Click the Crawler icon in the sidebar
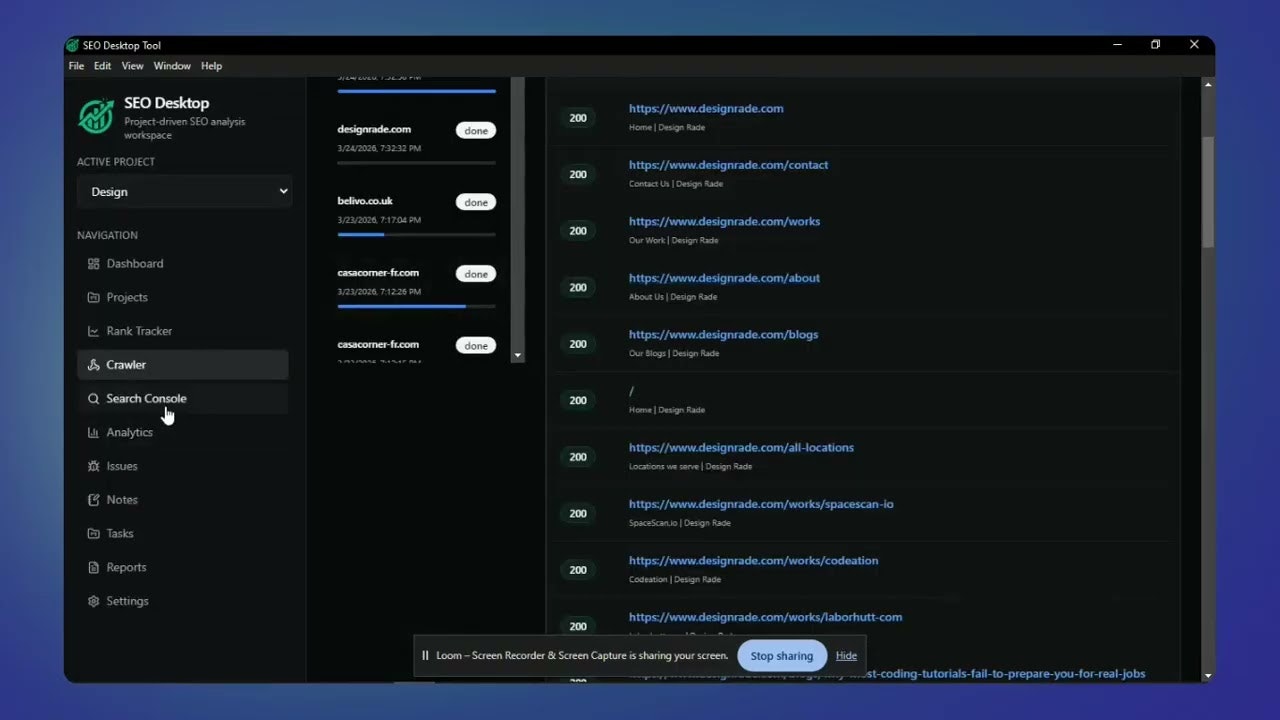1280x720 pixels. (x=93, y=365)
